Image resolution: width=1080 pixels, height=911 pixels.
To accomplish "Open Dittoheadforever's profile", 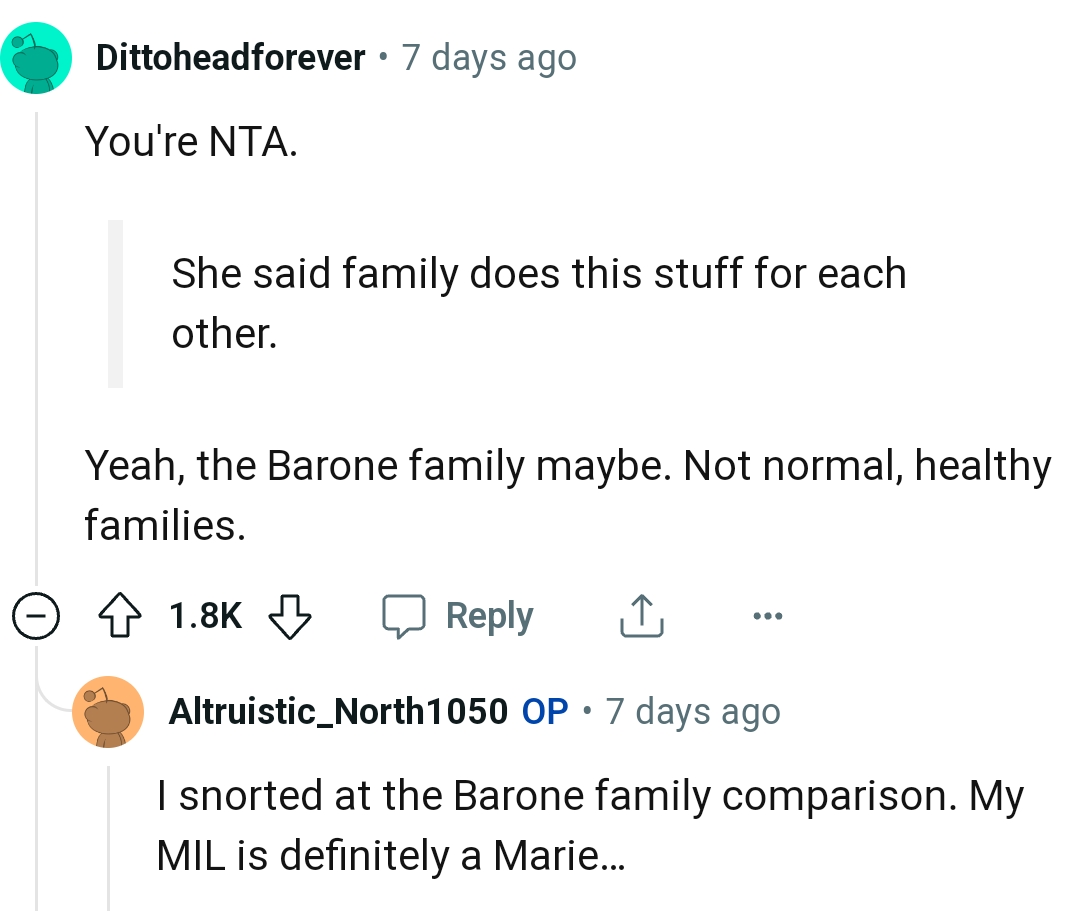I will 231,57.
